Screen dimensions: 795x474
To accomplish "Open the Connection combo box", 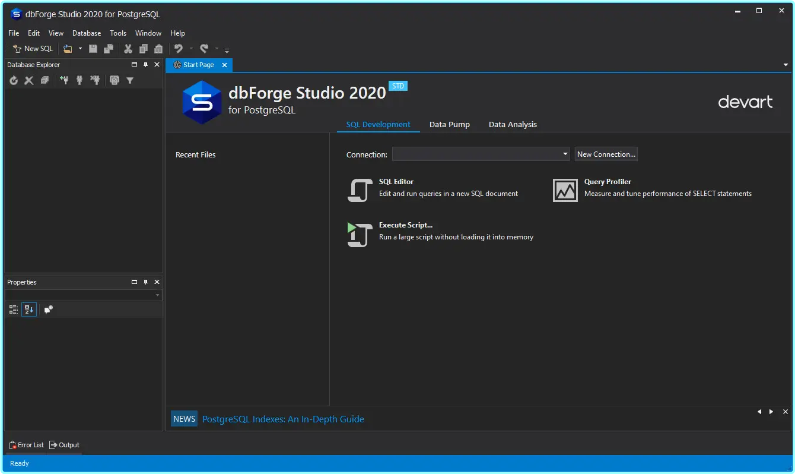I will pos(481,154).
